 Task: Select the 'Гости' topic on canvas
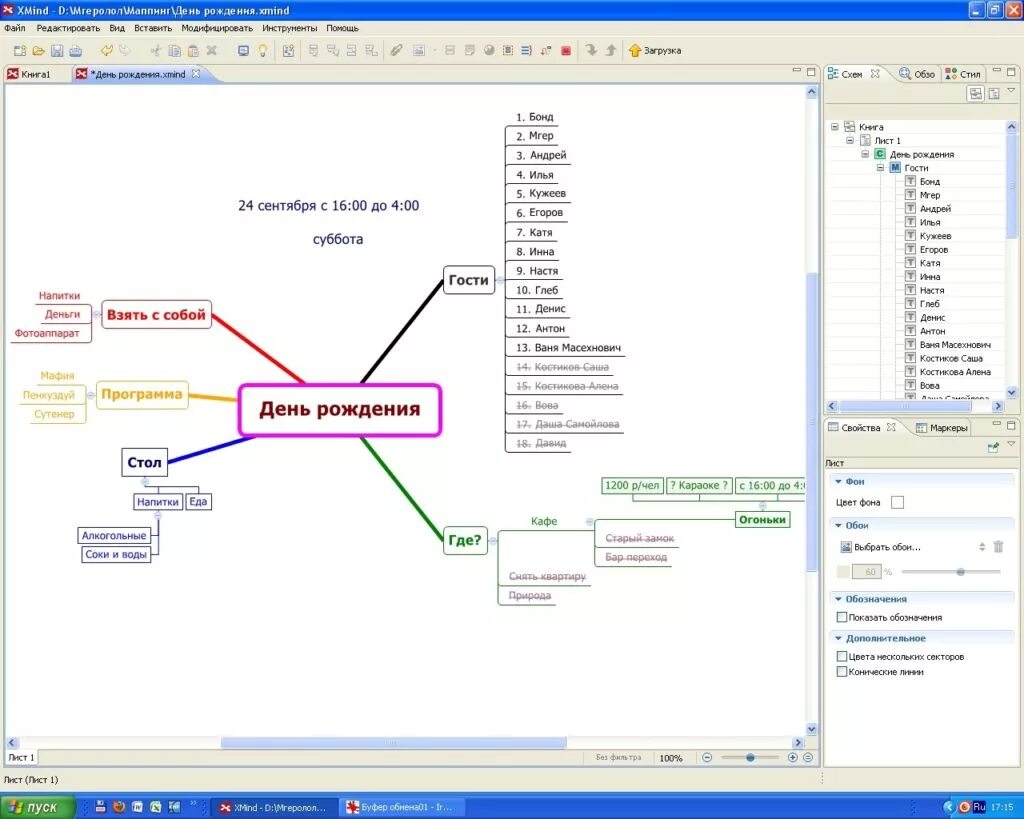click(469, 280)
